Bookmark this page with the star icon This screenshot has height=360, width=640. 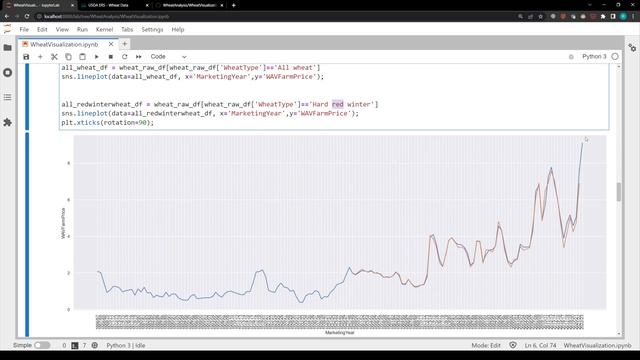[540, 16]
